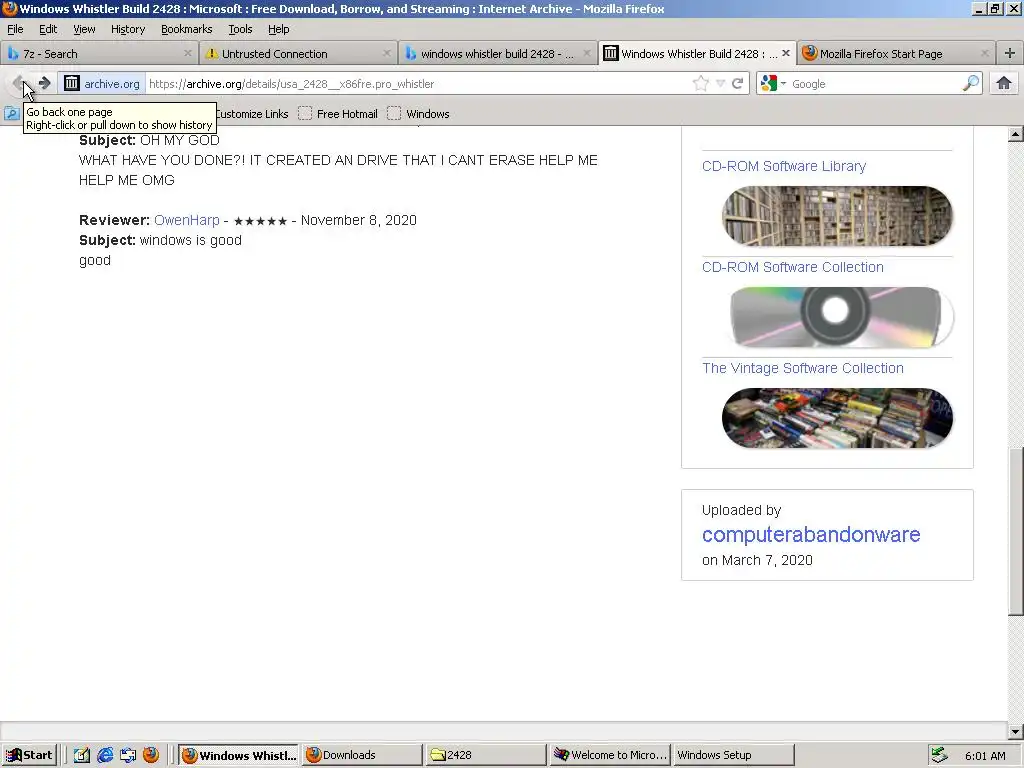Go to the Firefox home page
The image size is (1024, 768).
[x=1004, y=83]
